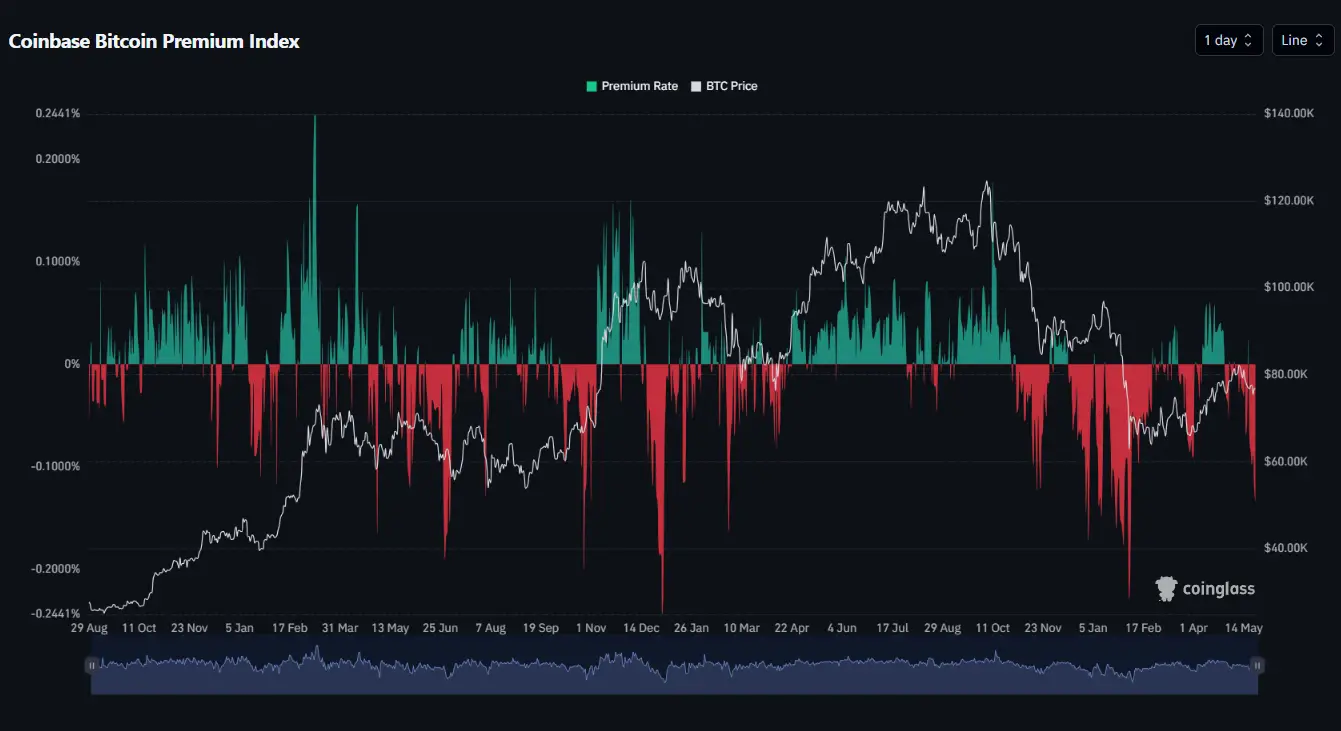Click the 5 Jan date label near 23 Nov
The width and height of the screenshot is (1341, 731).
(1093, 629)
